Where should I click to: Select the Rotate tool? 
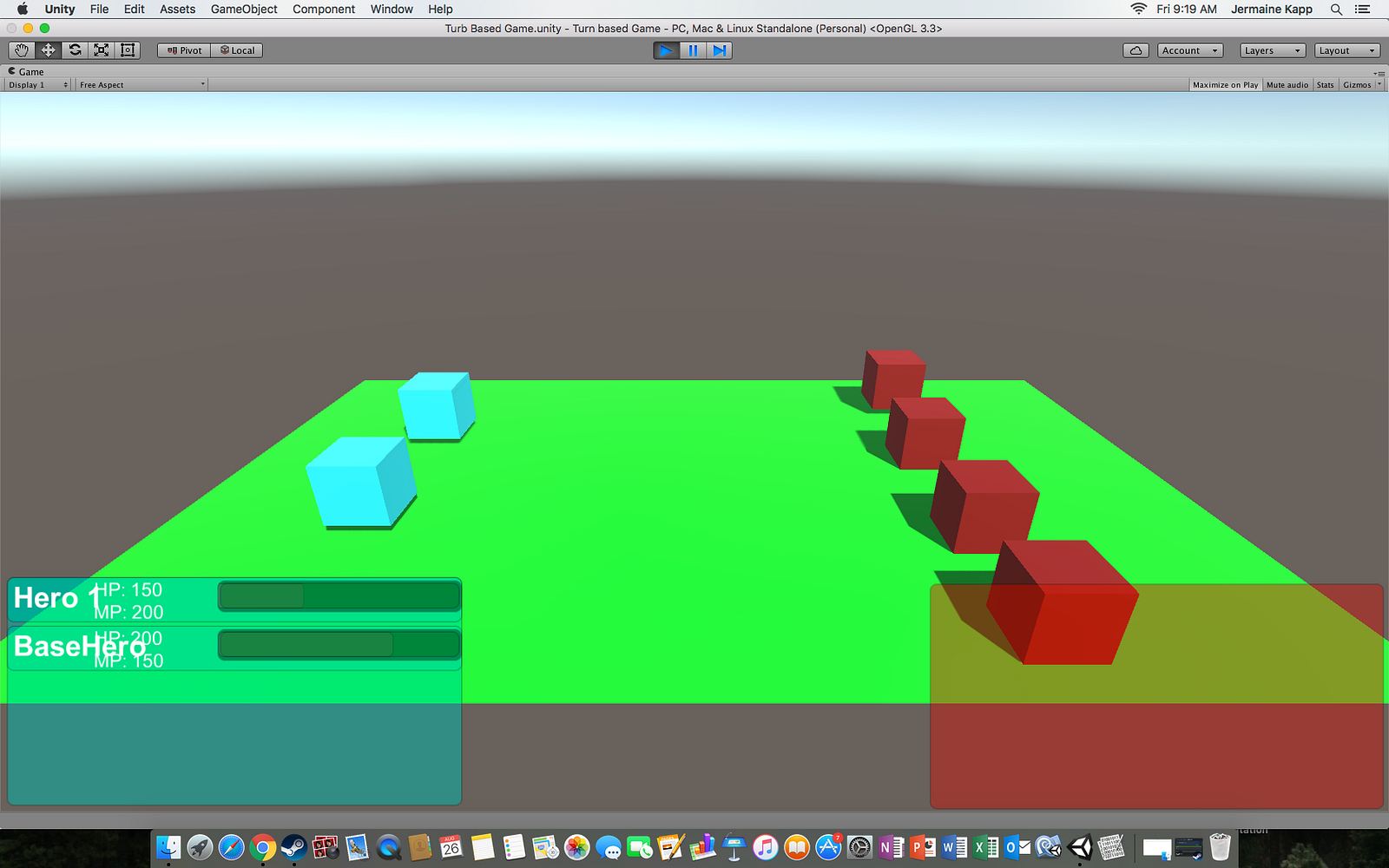[76, 50]
